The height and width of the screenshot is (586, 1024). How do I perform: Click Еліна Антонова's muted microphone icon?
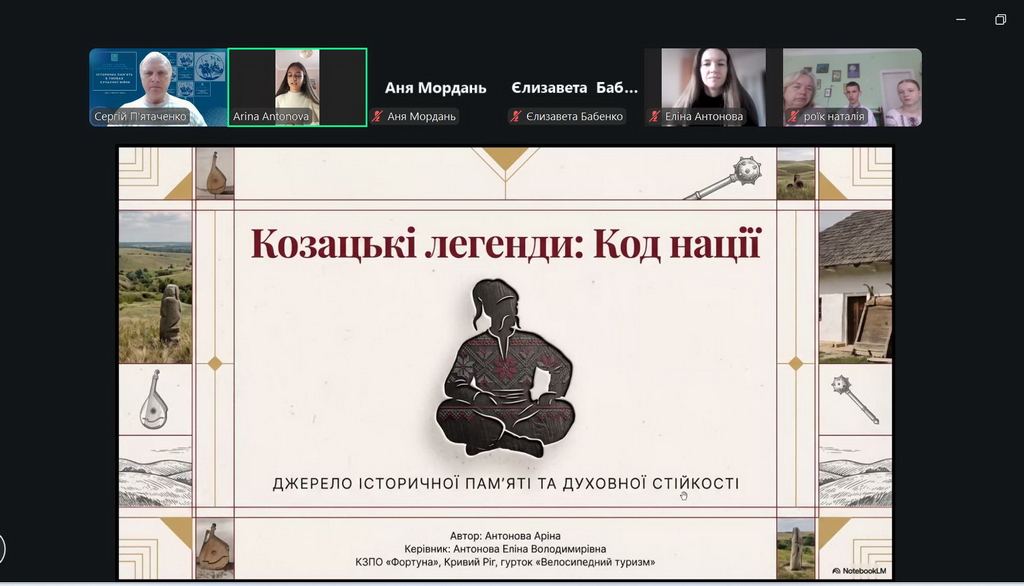[657, 117]
